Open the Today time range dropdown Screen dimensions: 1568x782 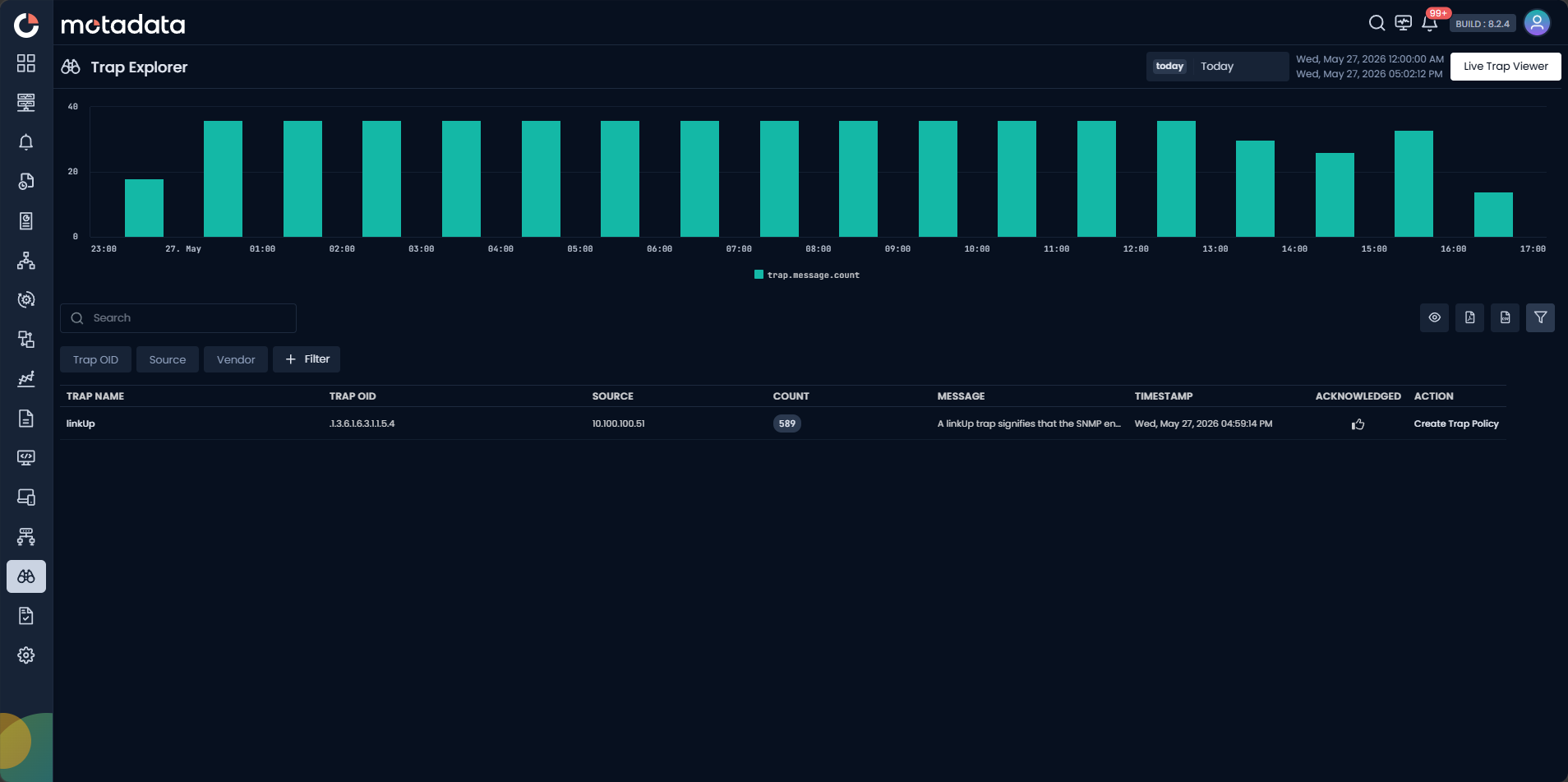point(1217,67)
